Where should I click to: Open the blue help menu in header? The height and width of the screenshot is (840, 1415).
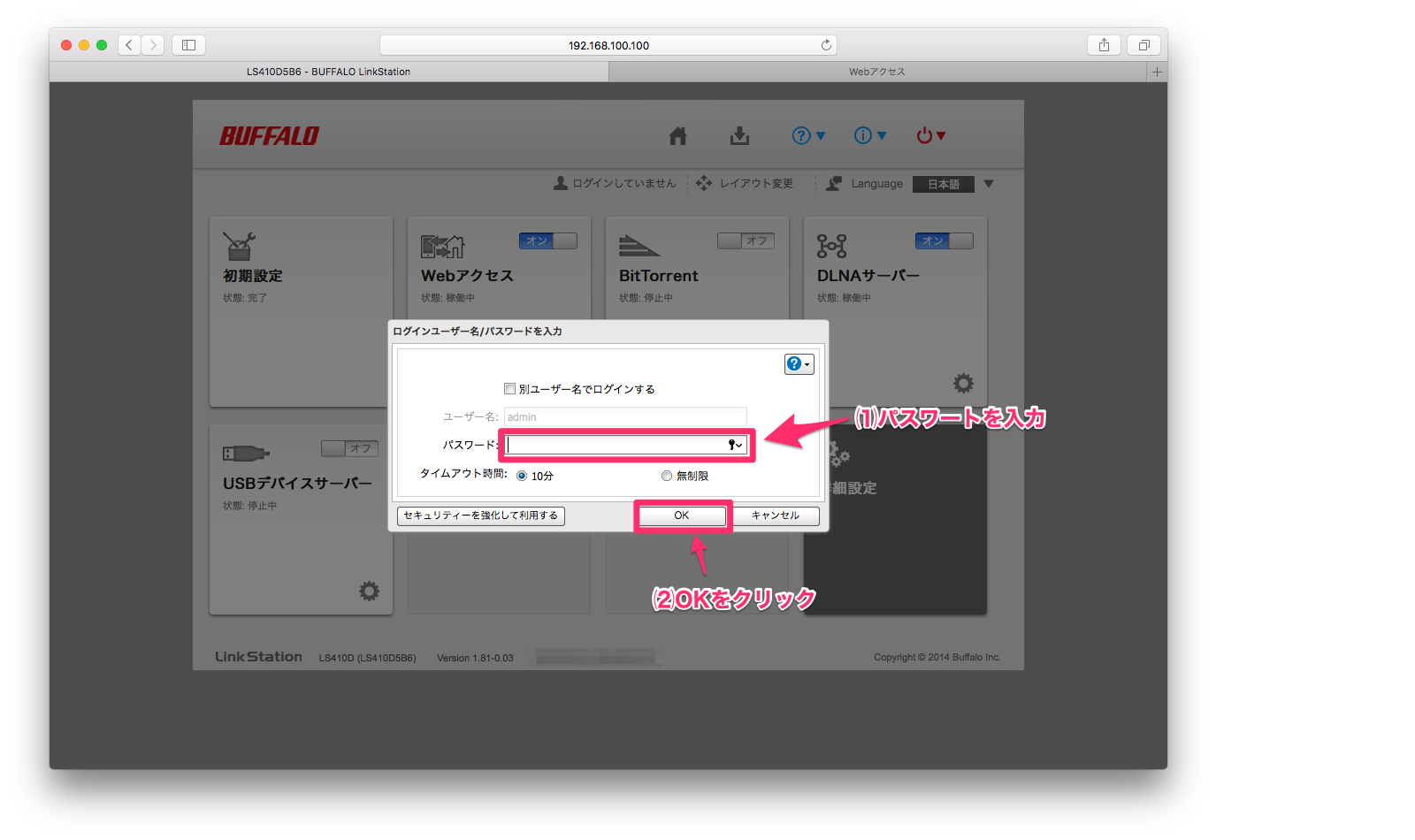click(x=808, y=135)
